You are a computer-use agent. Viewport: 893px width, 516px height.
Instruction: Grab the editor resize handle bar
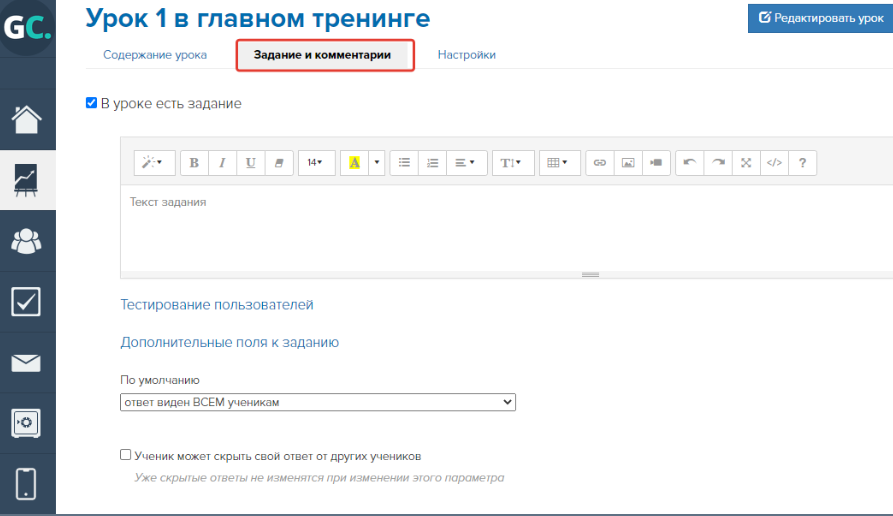point(590,275)
